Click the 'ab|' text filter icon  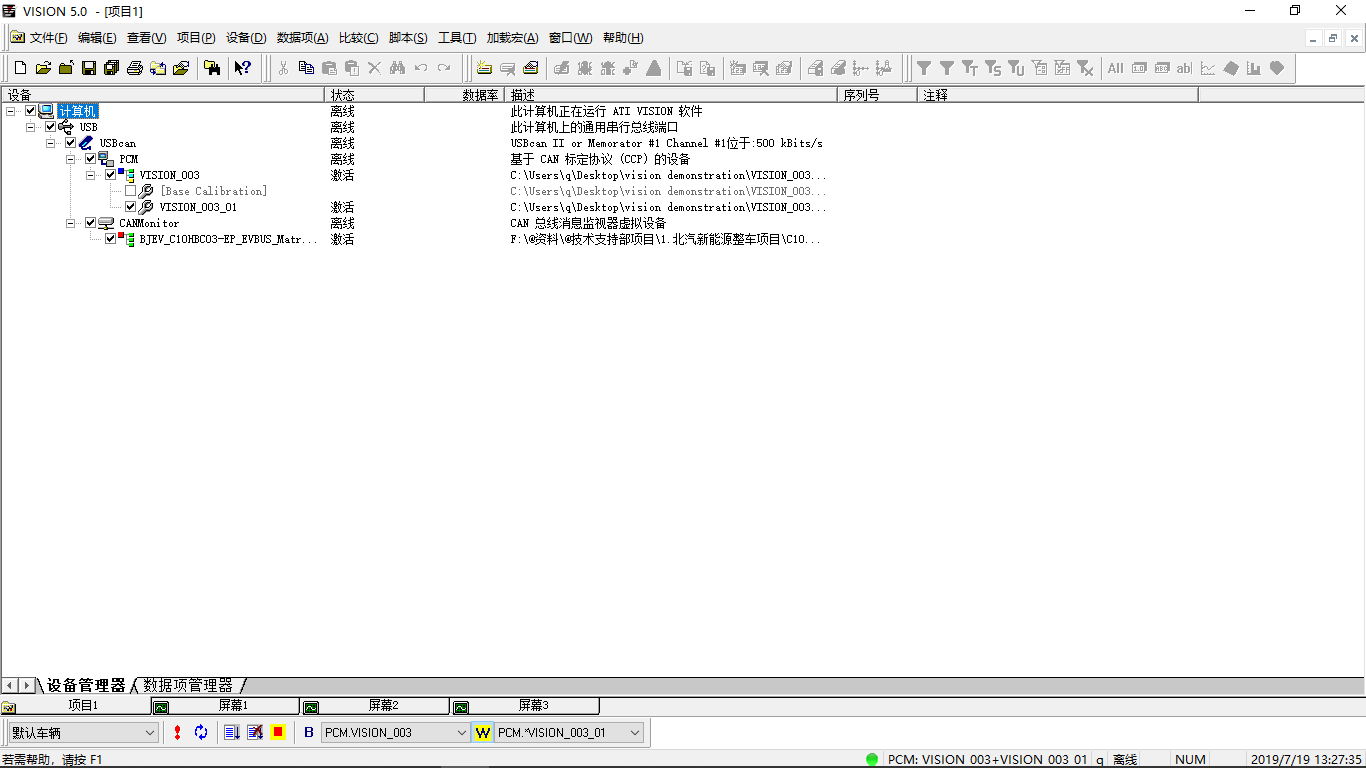tap(1184, 68)
